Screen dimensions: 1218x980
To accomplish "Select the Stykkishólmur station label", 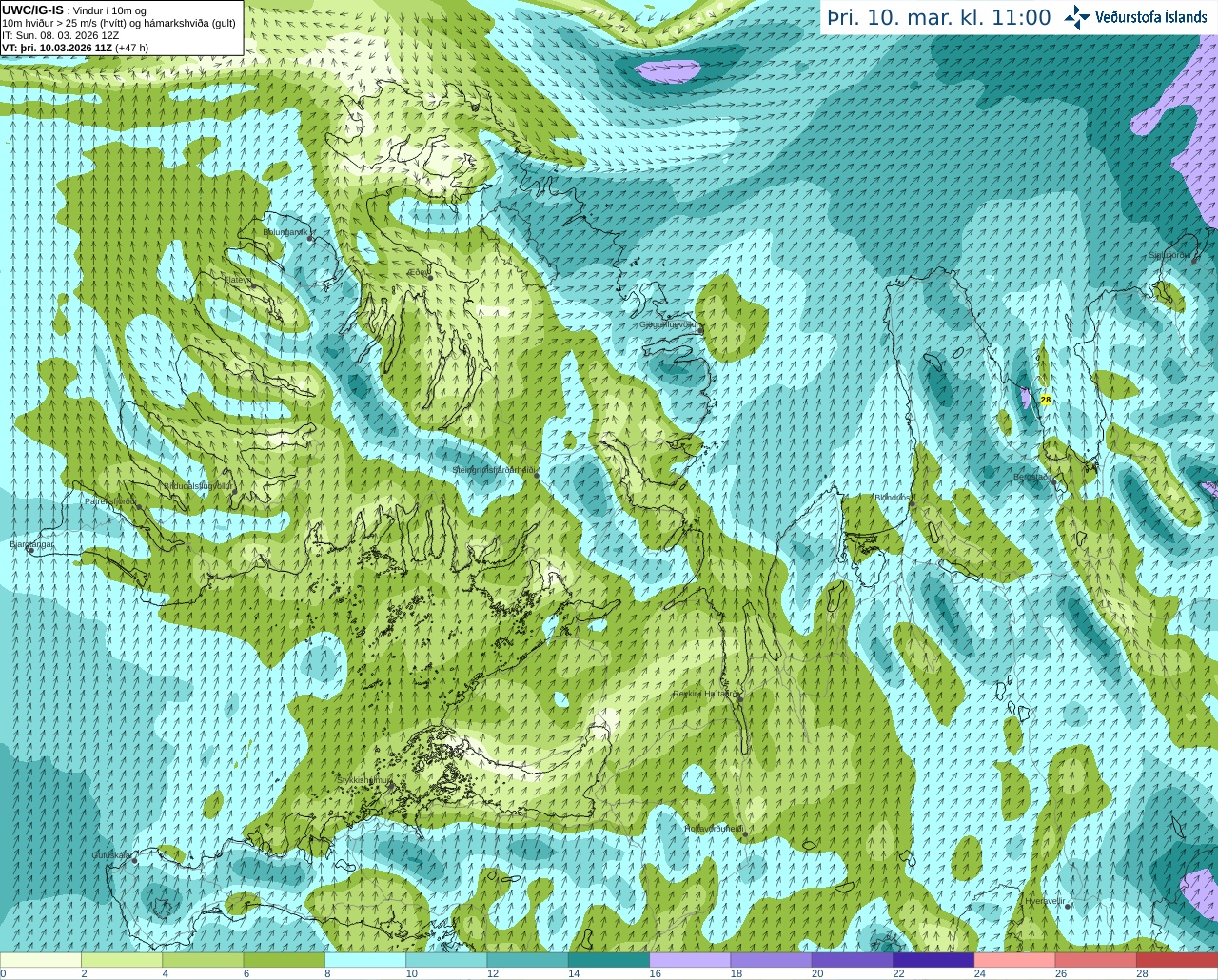I will [x=363, y=780].
